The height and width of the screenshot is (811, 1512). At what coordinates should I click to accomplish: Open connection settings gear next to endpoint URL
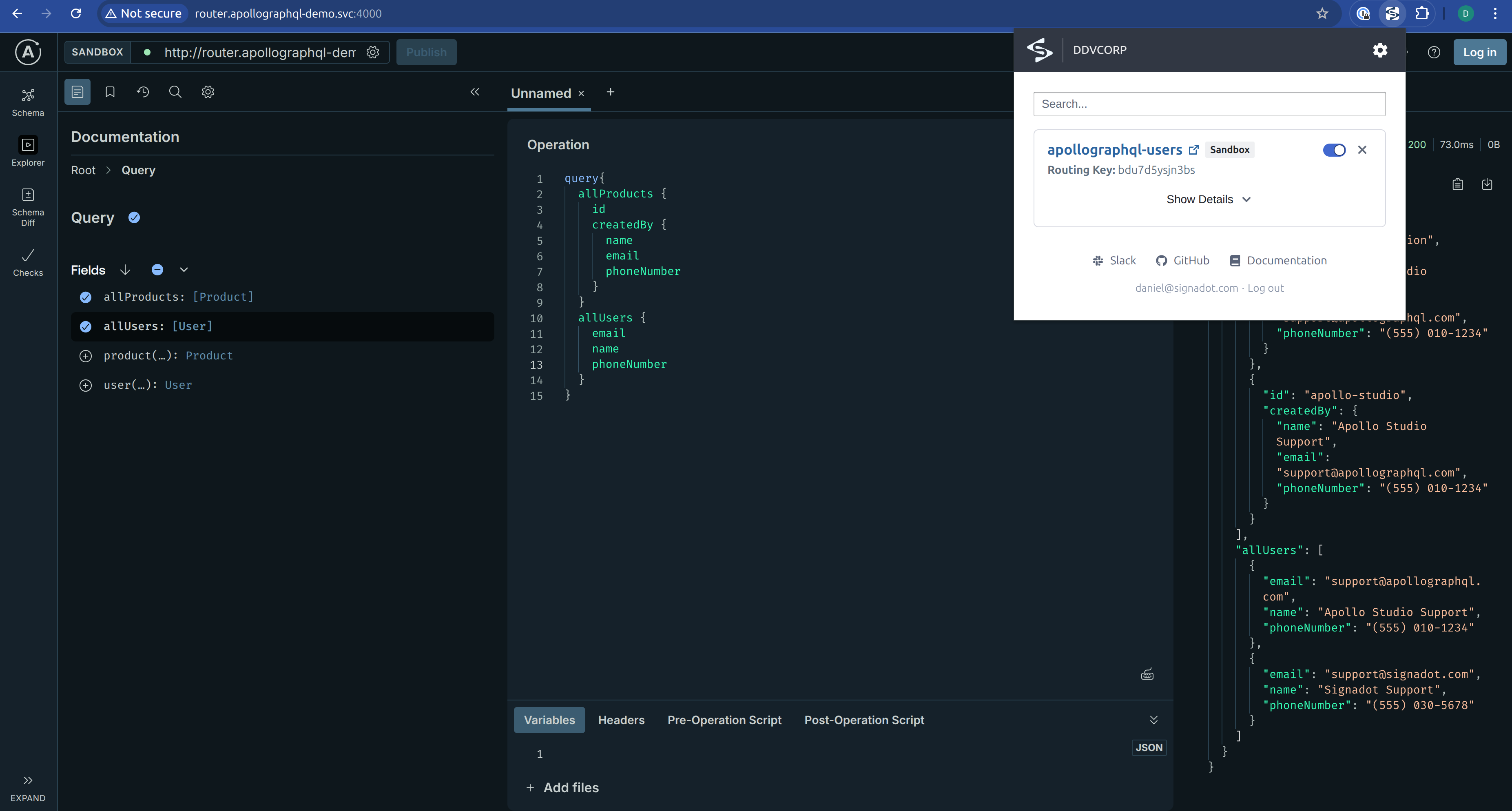[373, 52]
